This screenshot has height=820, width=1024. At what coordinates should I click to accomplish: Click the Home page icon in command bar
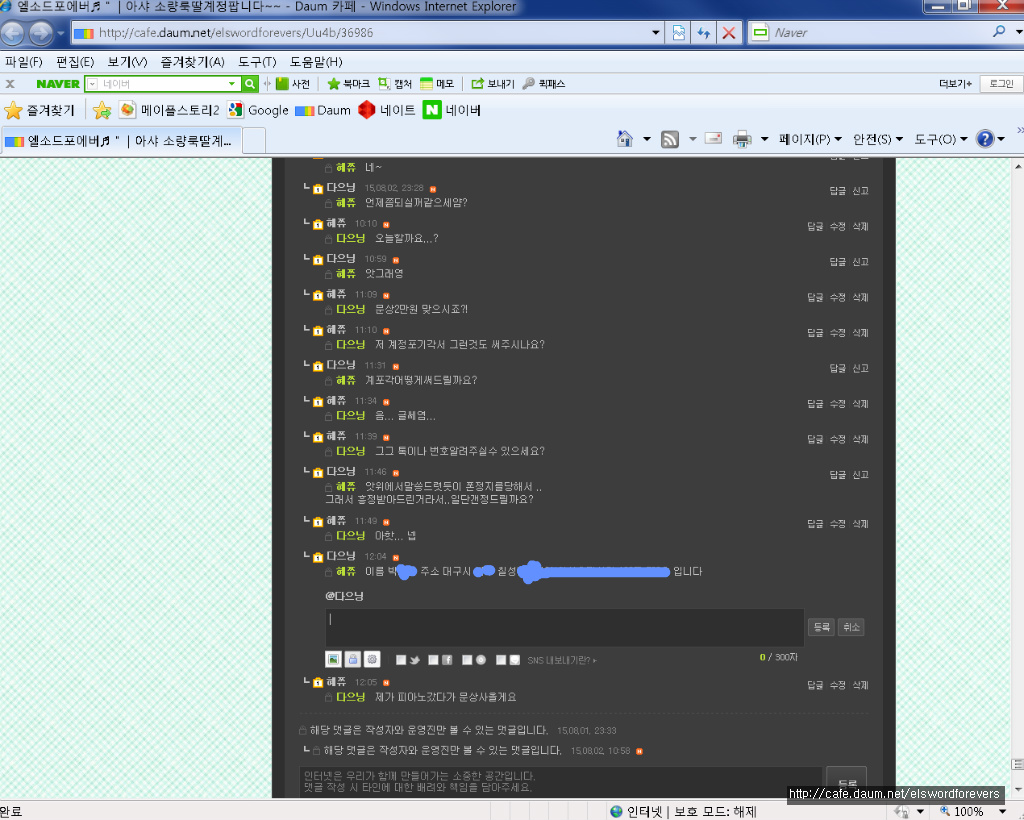coord(625,139)
